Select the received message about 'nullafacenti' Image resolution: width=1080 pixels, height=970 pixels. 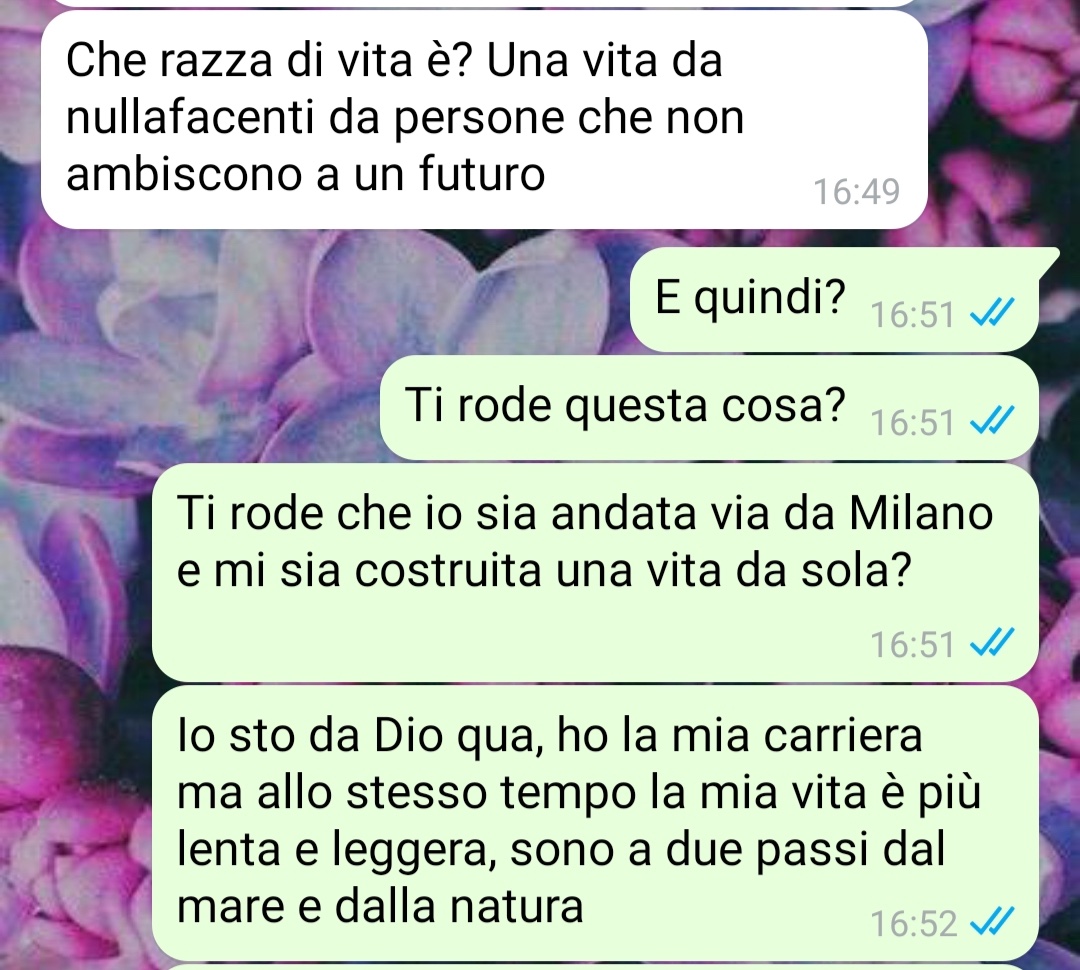click(x=484, y=119)
